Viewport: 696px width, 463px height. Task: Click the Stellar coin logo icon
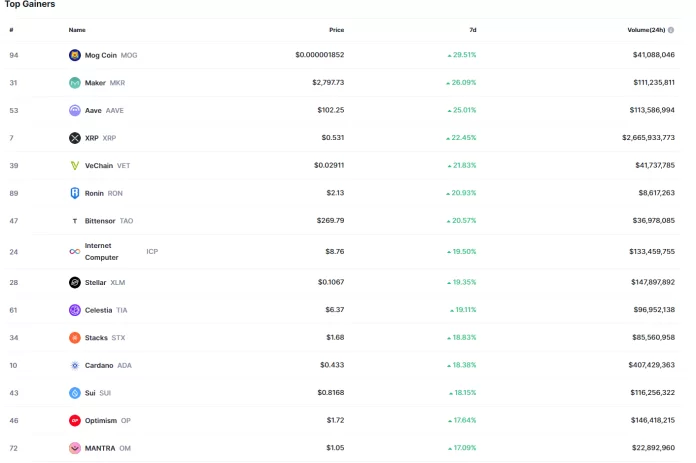pyautogui.click(x=75, y=283)
